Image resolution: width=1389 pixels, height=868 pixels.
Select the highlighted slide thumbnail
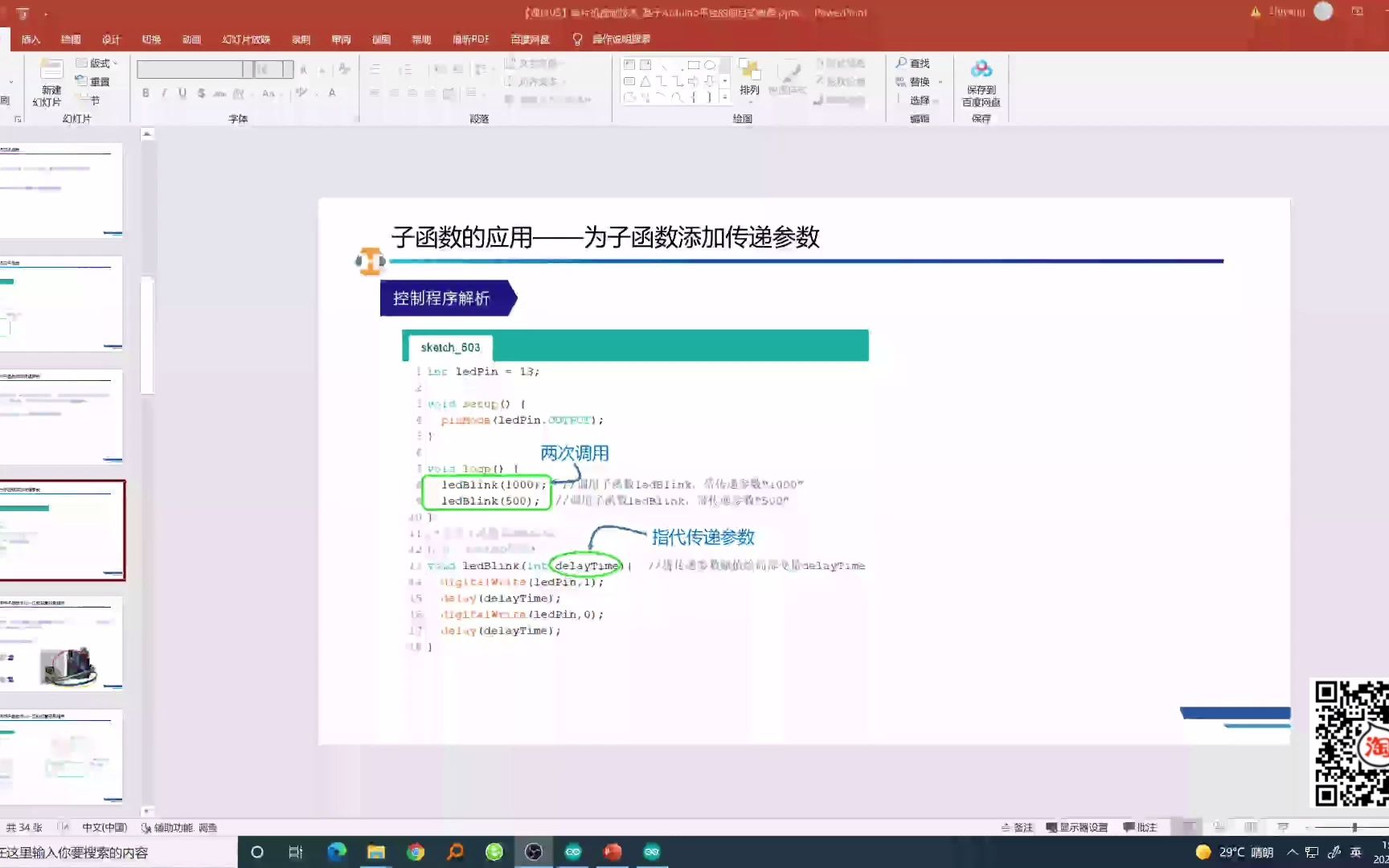(x=64, y=530)
